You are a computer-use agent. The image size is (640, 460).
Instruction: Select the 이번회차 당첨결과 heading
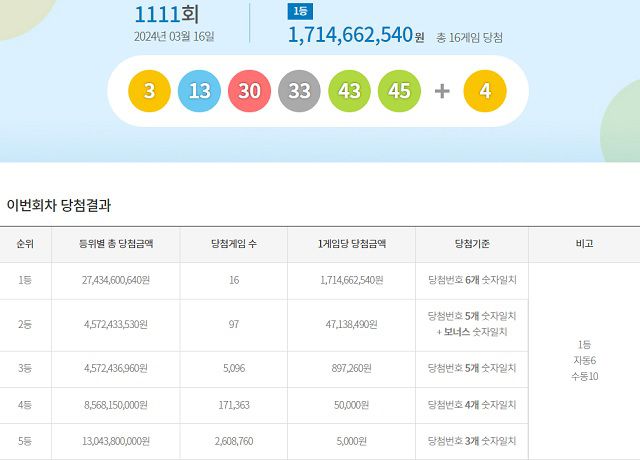59,205
